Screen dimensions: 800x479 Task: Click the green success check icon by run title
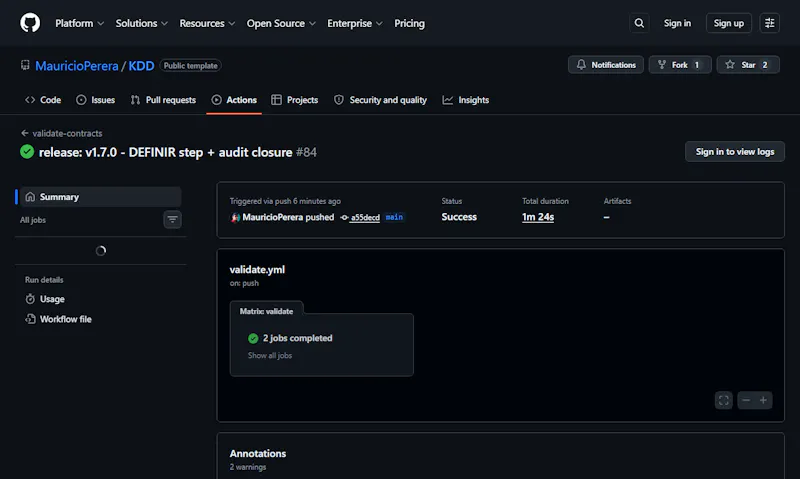click(x=27, y=152)
